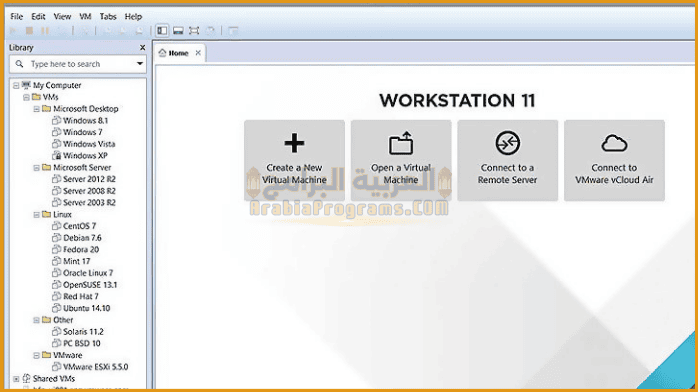
Task: Select the Microsoft Server folder label
Action: [x=82, y=168]
